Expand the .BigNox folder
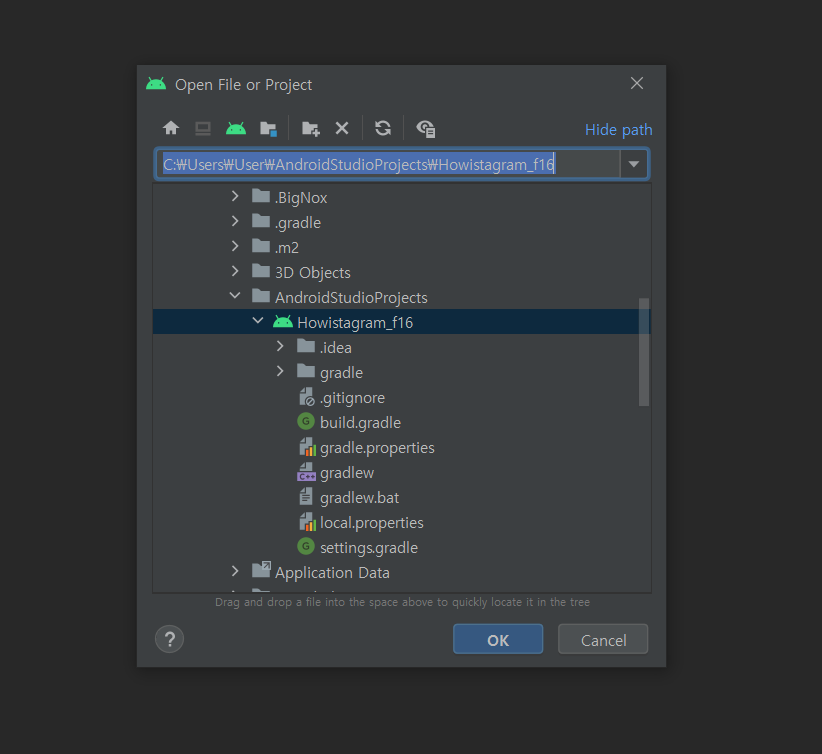 pos(235,196)
